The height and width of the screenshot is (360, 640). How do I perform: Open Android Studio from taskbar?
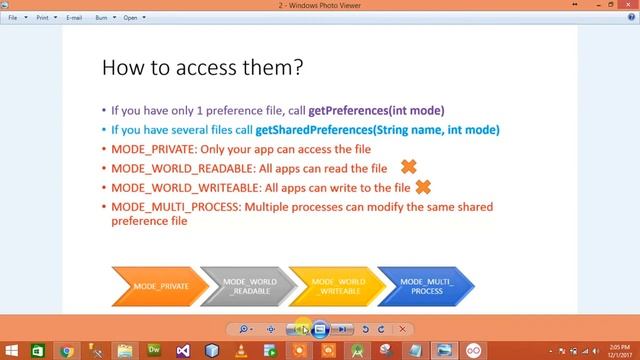click(357, 351)
